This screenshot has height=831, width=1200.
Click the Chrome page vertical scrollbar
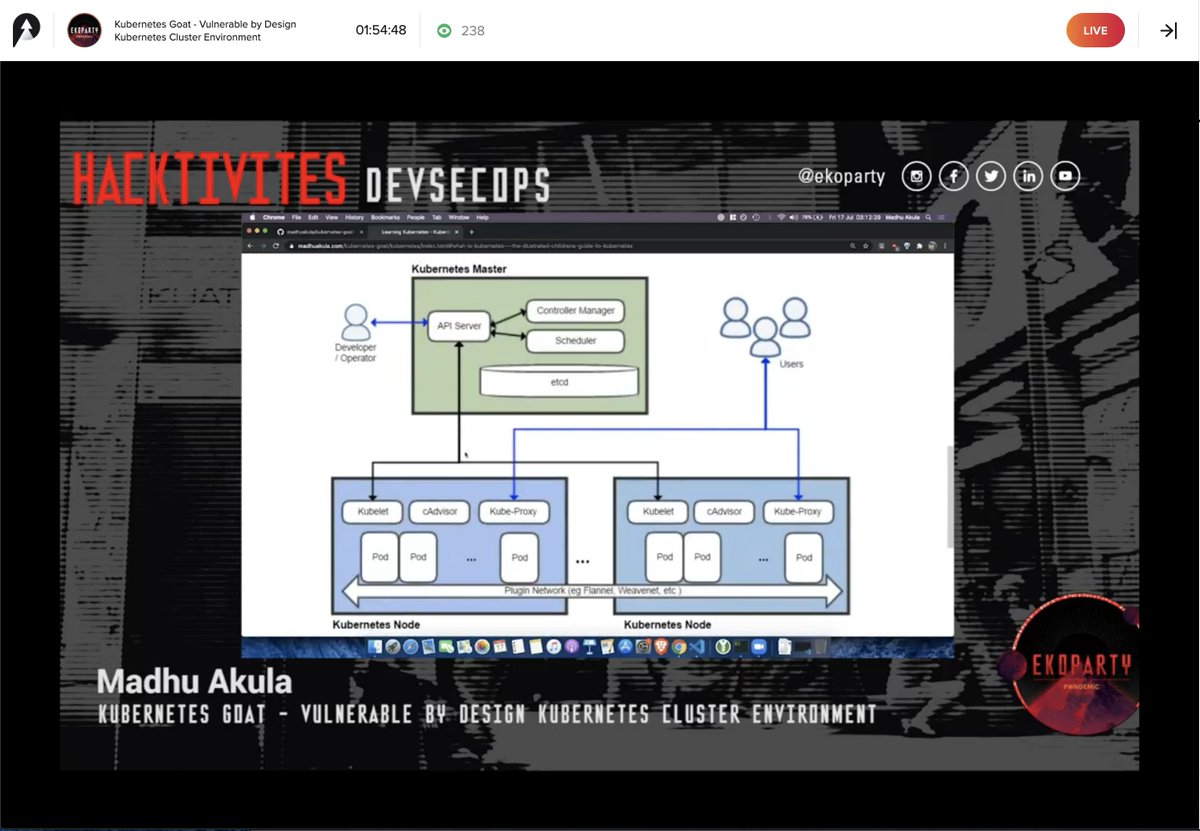tap(949, 496)
